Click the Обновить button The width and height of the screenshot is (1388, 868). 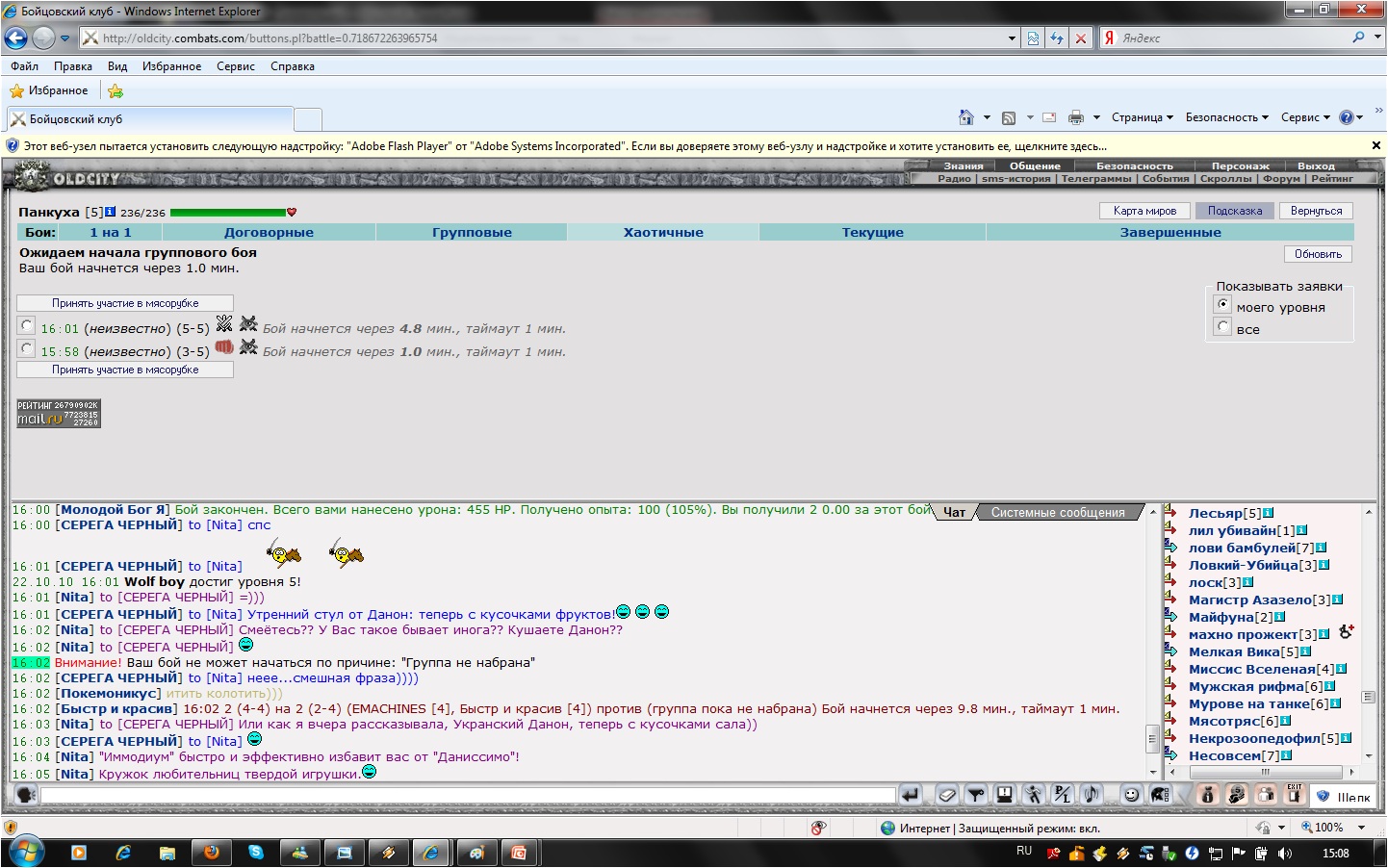coord(1318,254)
